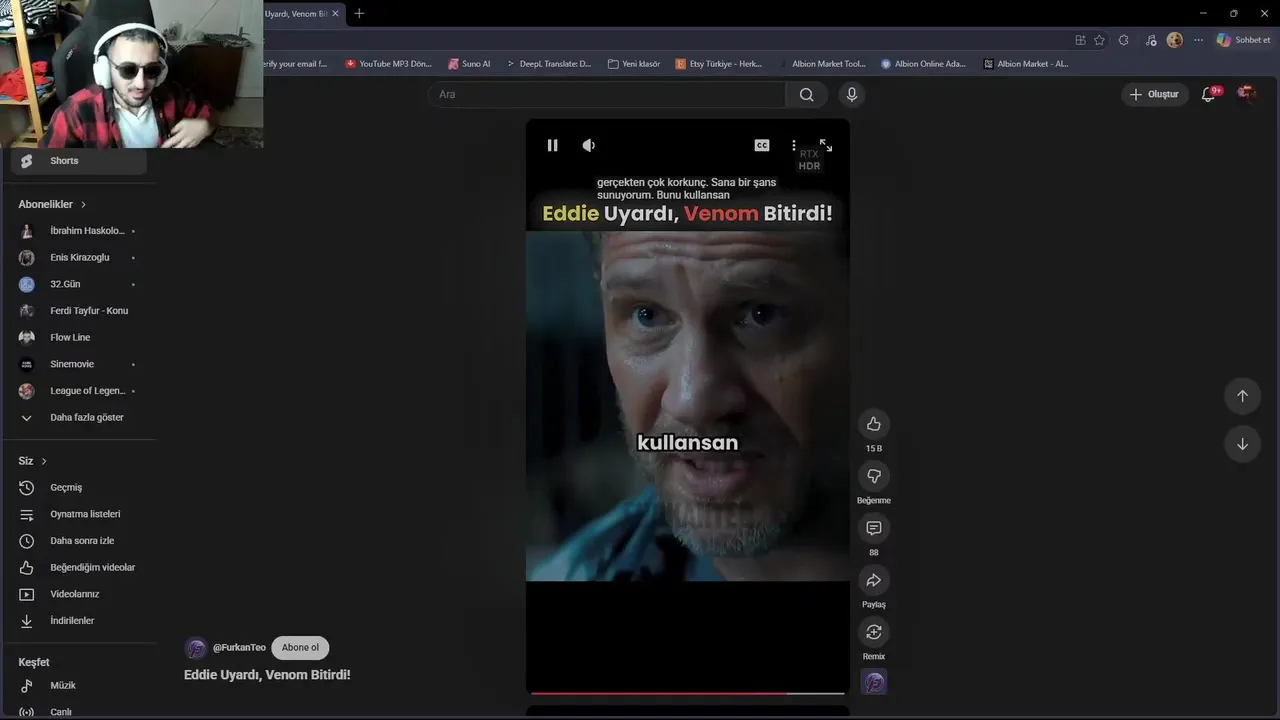
Task: Open Albion Market Tool... bookmark
Action: click(822, 64)
